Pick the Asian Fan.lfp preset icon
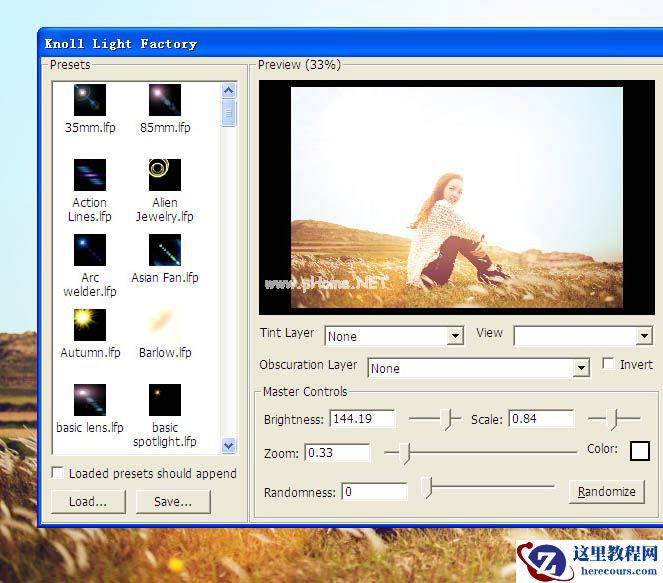The image size is (663, 583). [165, 250]
